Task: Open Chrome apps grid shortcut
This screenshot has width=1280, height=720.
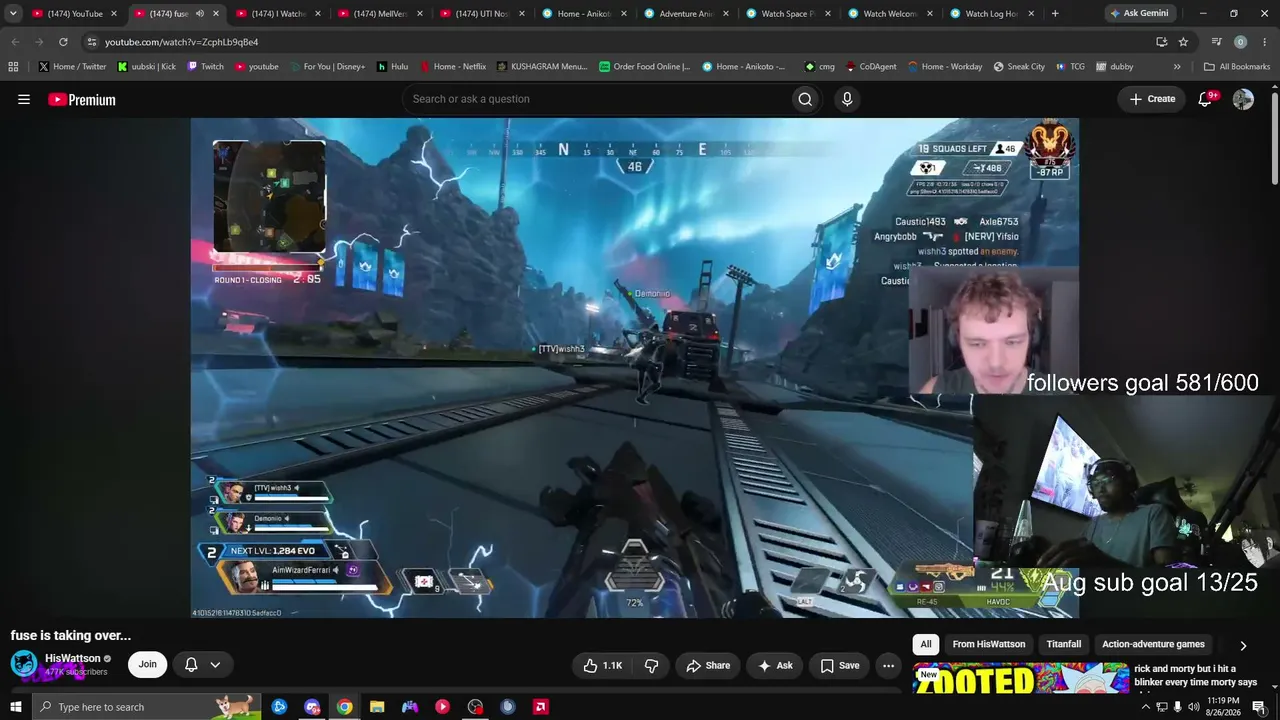Action: click(x=13, y=67)
